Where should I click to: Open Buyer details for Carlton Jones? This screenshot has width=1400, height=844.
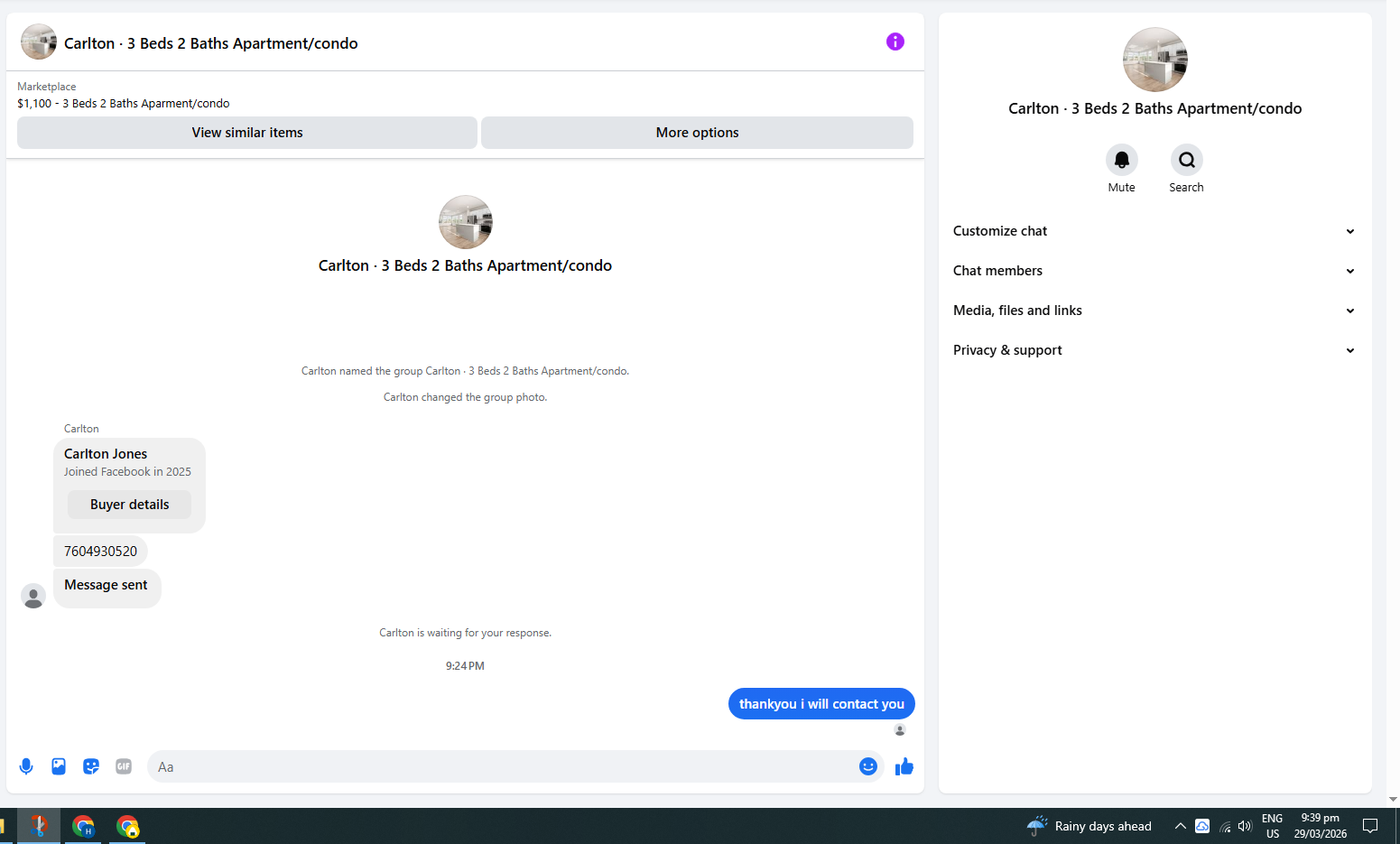click(x=129, y=505)
